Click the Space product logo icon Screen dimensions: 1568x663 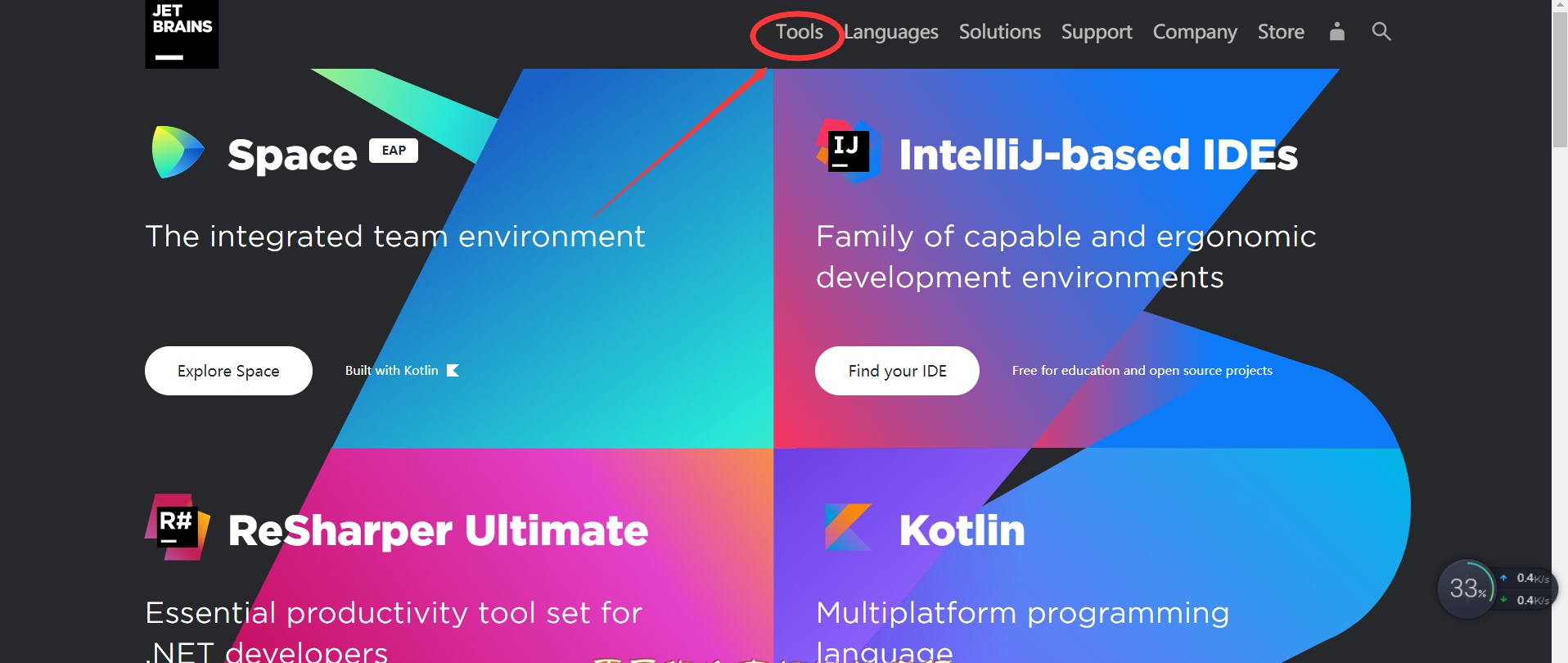coord(178,152)
